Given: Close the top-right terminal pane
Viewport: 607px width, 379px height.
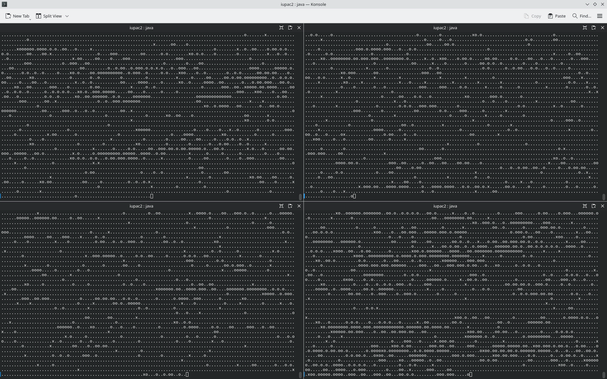Looking at the screenshot, I should click(602, 27).
